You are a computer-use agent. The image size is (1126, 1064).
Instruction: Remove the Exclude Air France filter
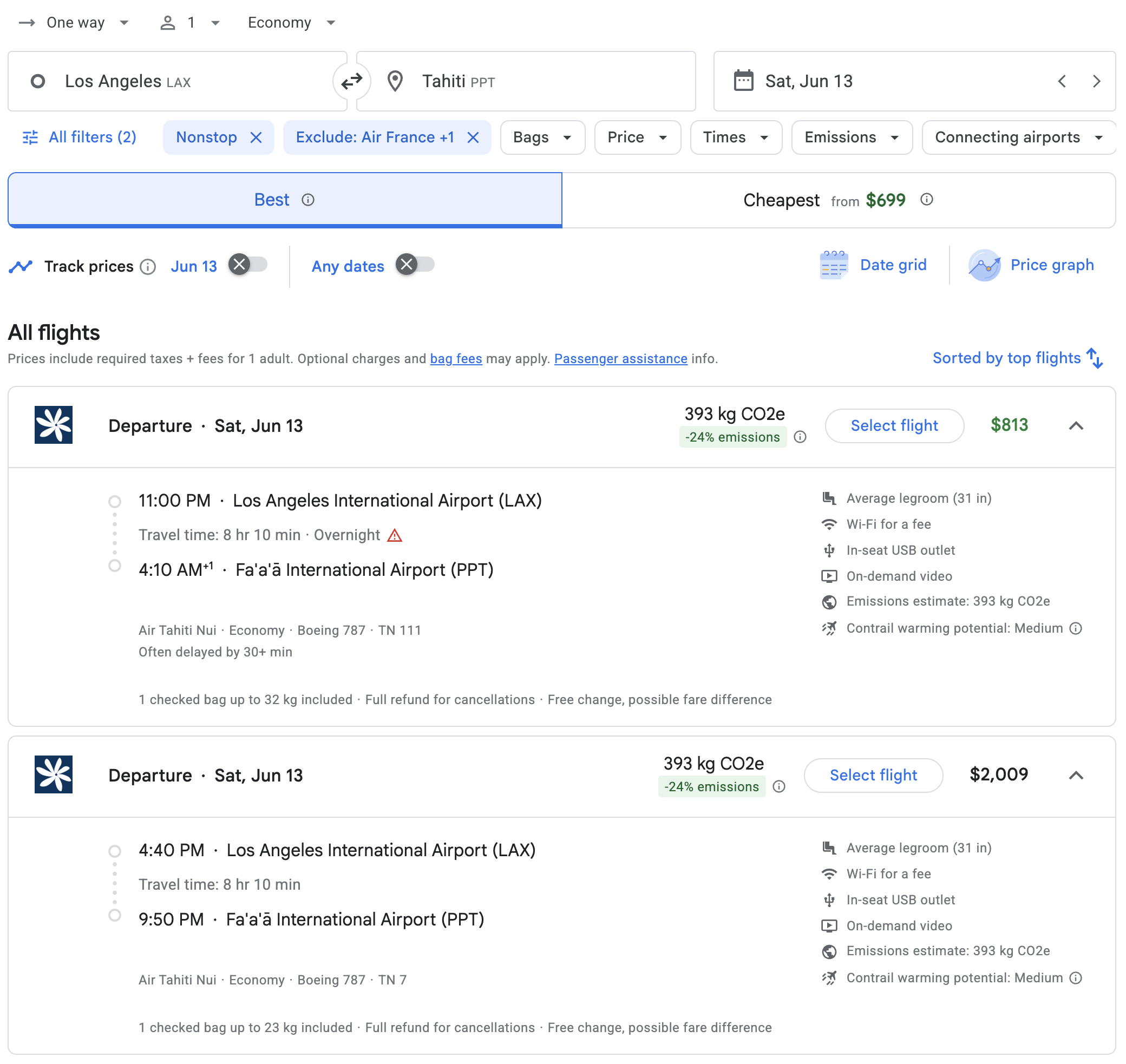473,137
